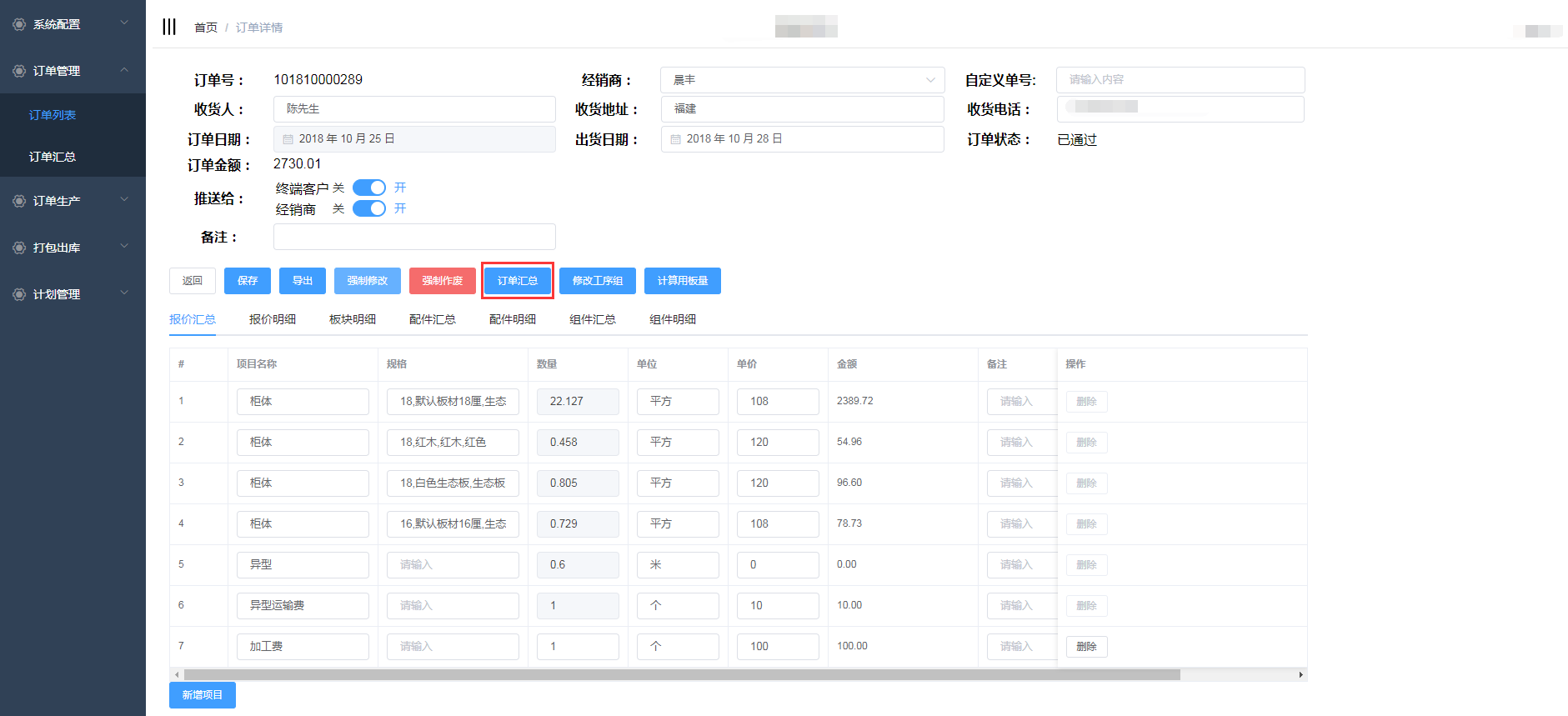Click the sidebar collapse hamburger icon
Image resolution: width=1568 pixels, height=716 pixels.
coord(169,27)
